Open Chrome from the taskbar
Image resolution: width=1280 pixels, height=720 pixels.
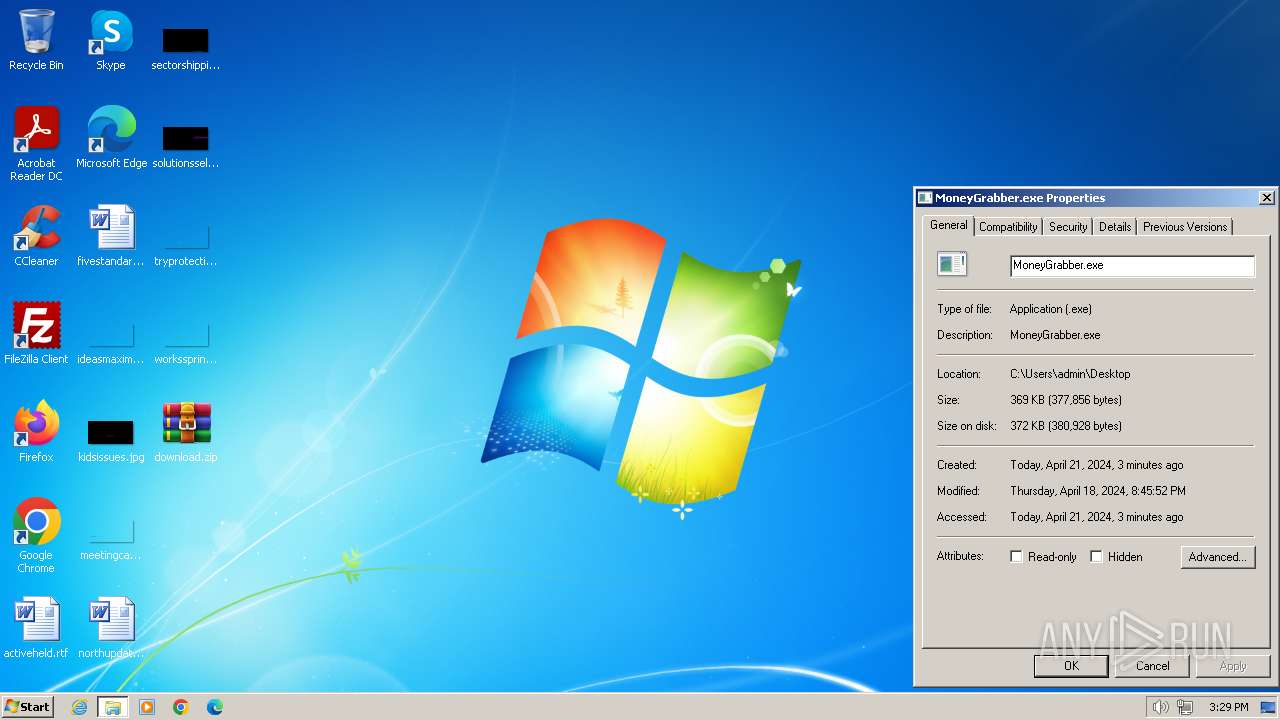181,707
